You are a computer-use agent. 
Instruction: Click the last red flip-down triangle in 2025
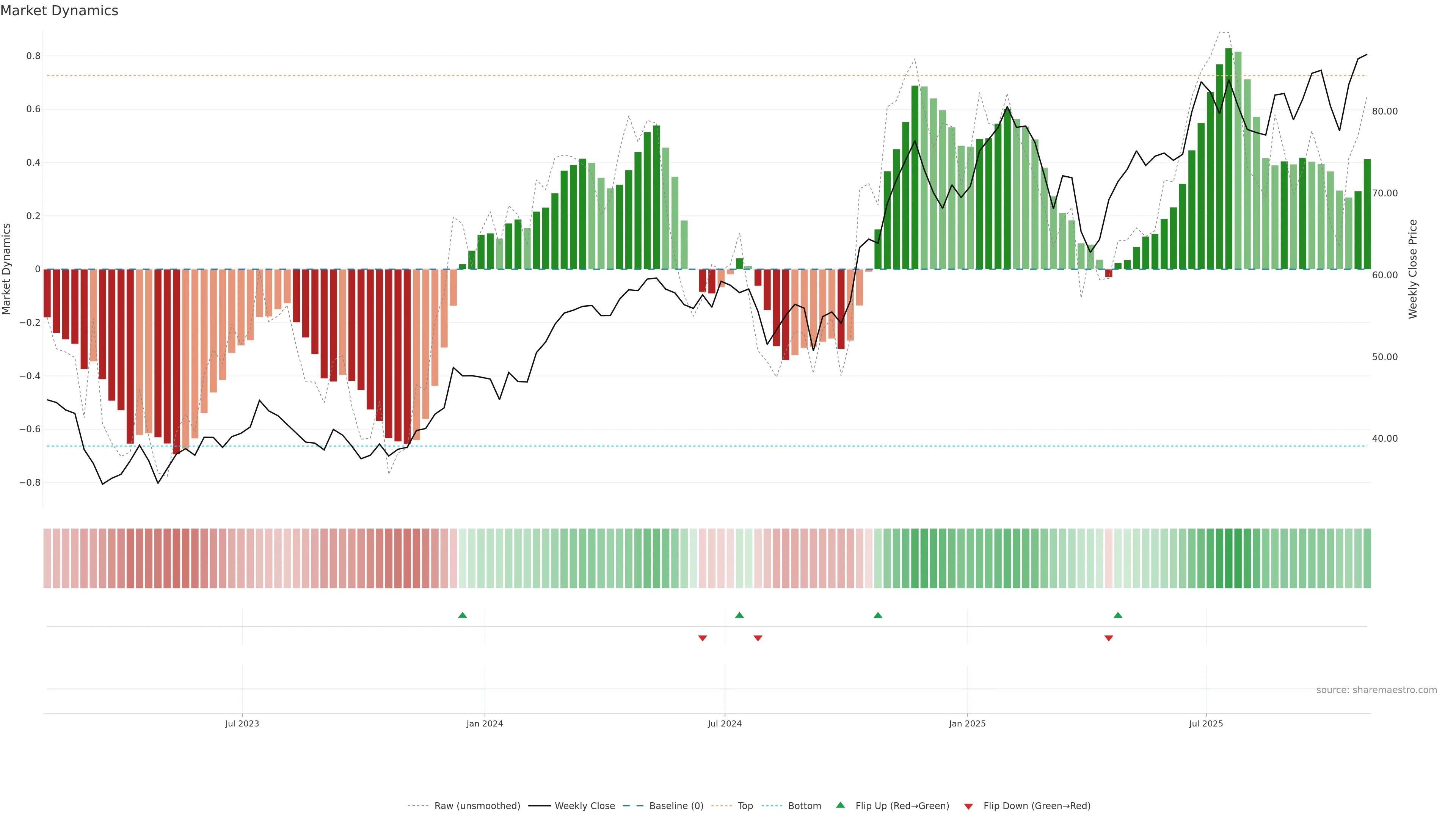pos(1108,638)
